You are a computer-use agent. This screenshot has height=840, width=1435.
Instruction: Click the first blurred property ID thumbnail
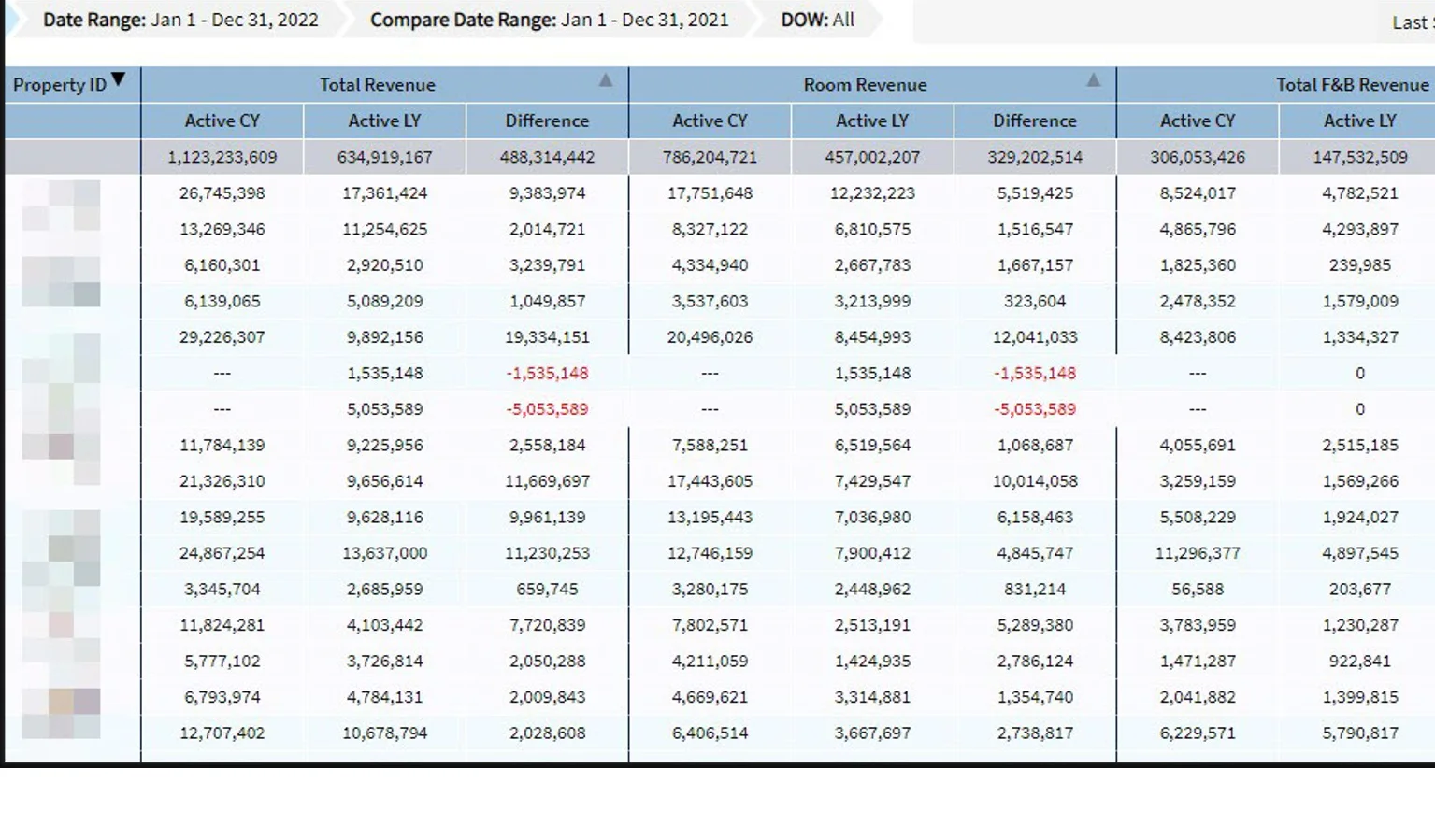pyautogui.click(x=61, y=206)
